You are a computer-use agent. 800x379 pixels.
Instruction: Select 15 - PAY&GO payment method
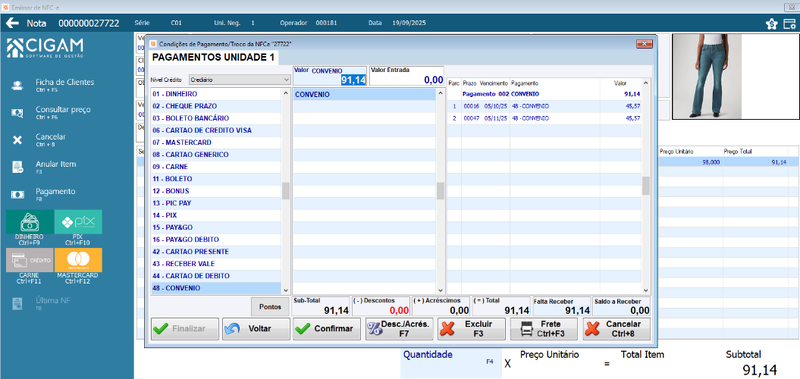(x=216, y=228)
